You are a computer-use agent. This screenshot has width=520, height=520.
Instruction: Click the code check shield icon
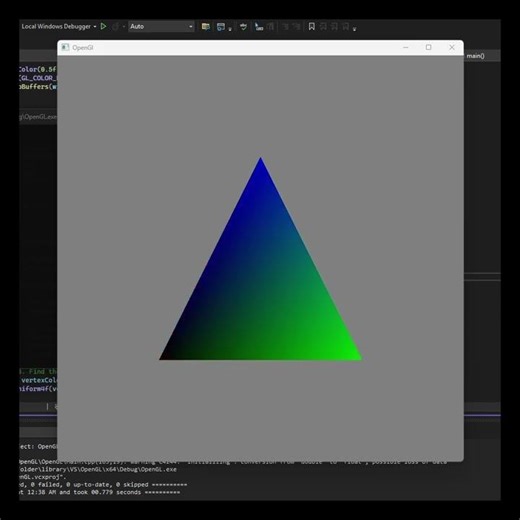(244, 27)
